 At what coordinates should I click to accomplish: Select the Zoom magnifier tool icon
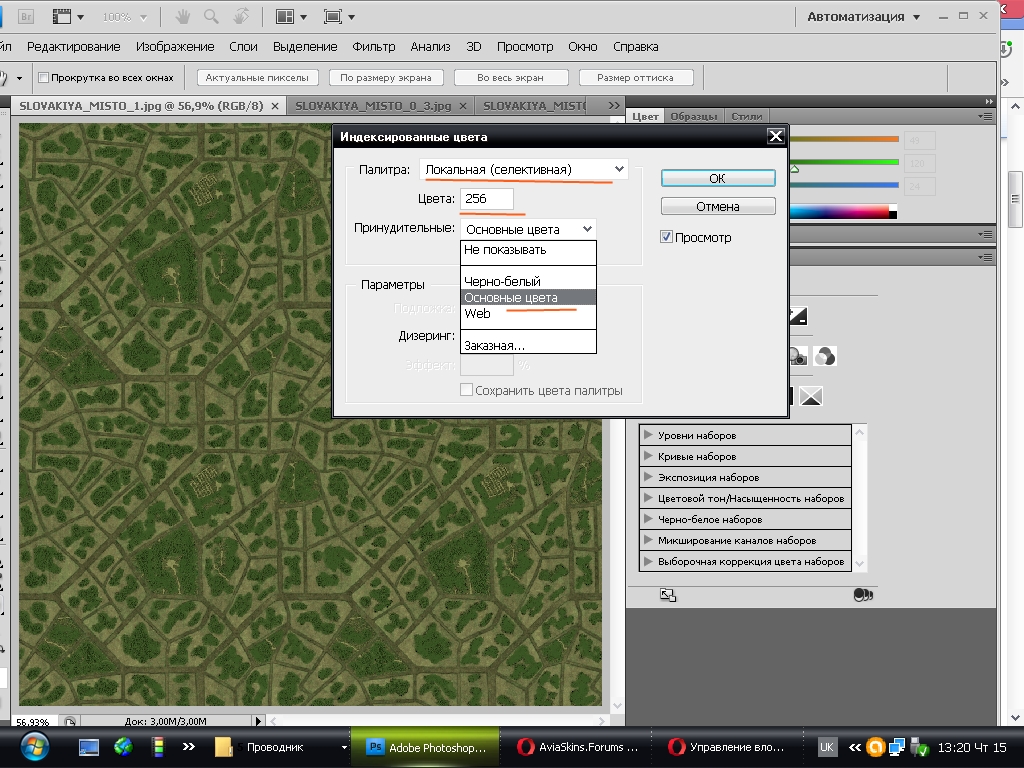(x=211, y=17)
